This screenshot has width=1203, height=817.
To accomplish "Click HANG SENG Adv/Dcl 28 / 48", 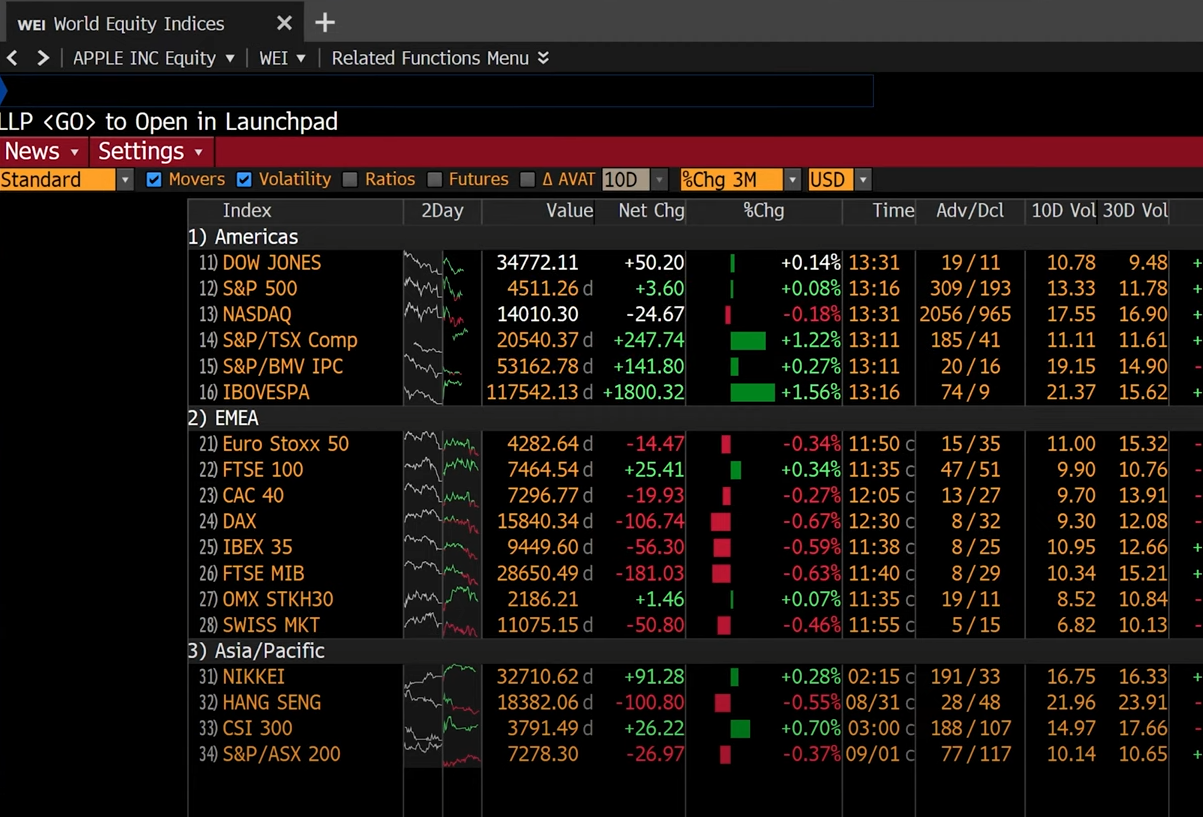I will (x=970, y=703).
